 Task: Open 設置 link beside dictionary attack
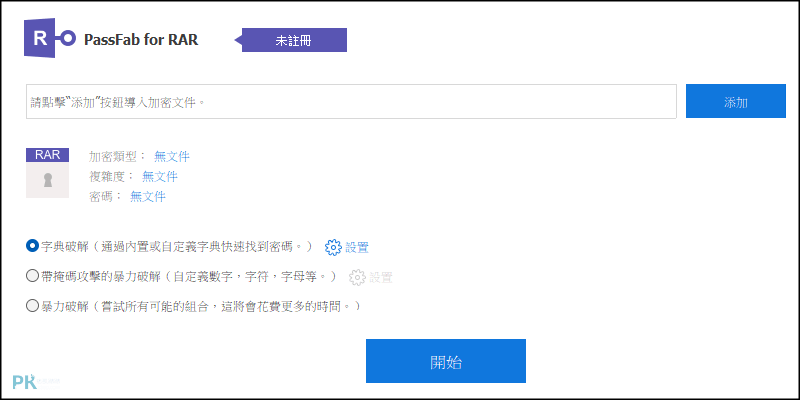357,248
